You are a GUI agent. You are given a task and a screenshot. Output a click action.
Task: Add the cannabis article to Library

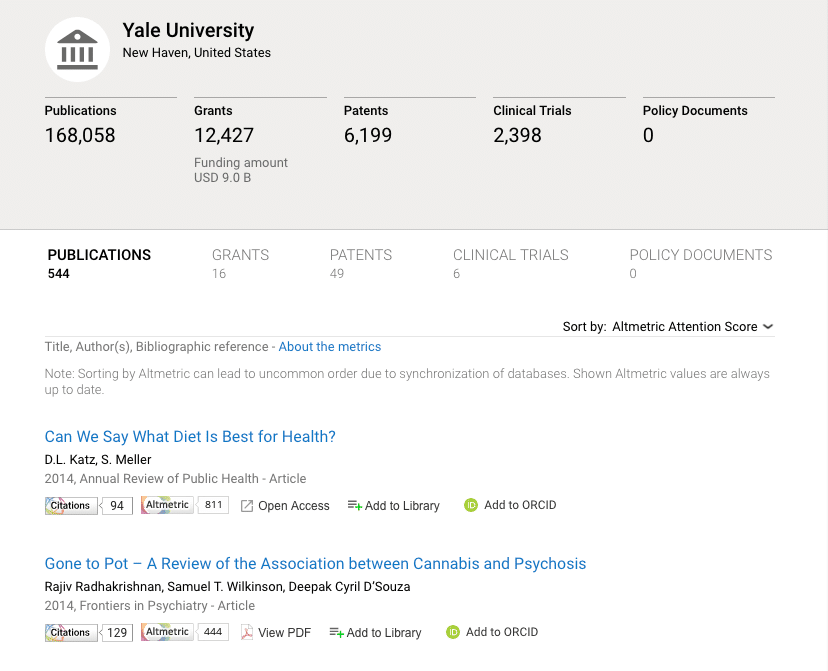coord(375,633)
